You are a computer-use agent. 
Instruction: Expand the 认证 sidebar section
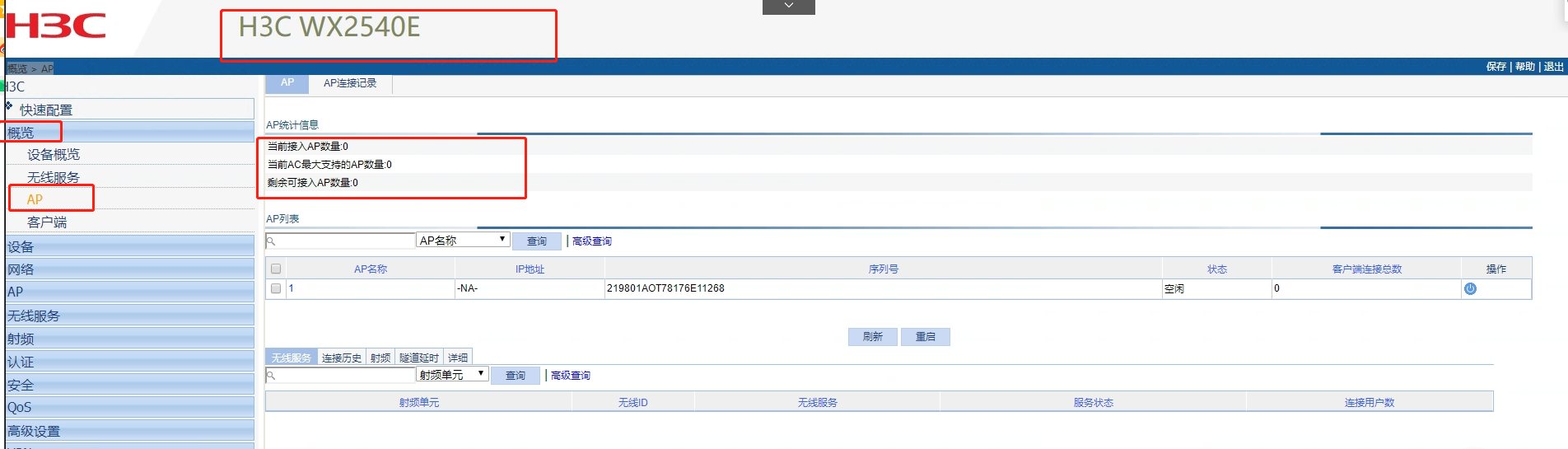coord(130,362)
